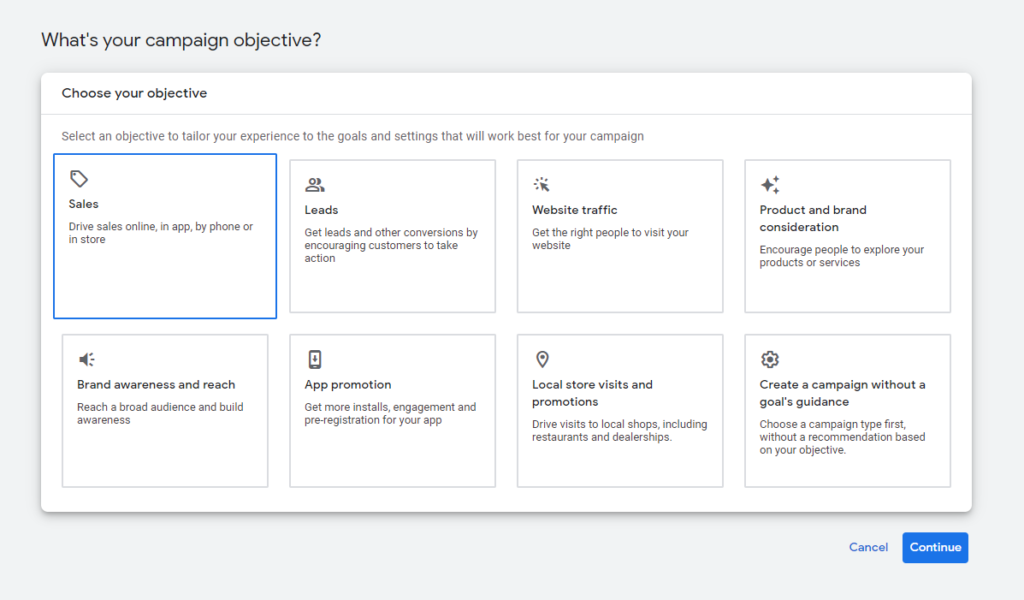Click the Website traffic cursor icon

(x=542, y=185)
